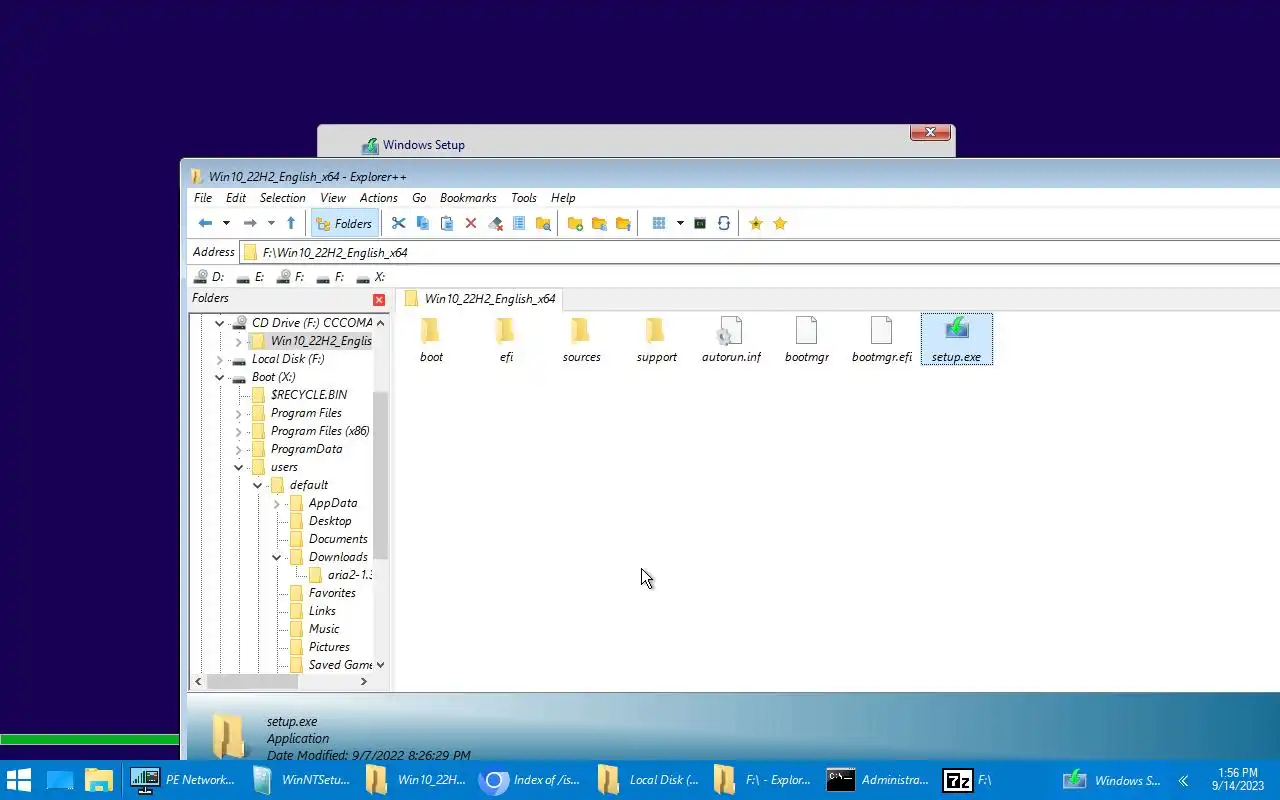Image resolution: width=1280 pixels, height=800 pixels.
Task: Go back using the Back arrow
Action: tap(205, 223)
